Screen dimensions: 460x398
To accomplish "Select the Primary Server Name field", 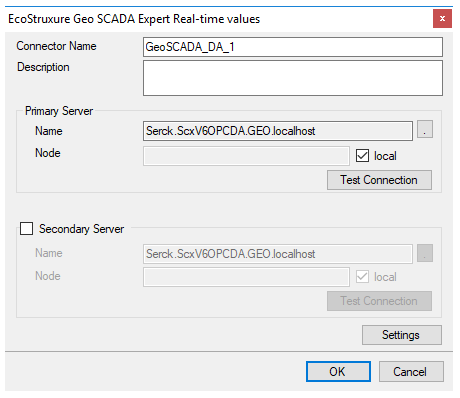I will [x=278, y=131].
